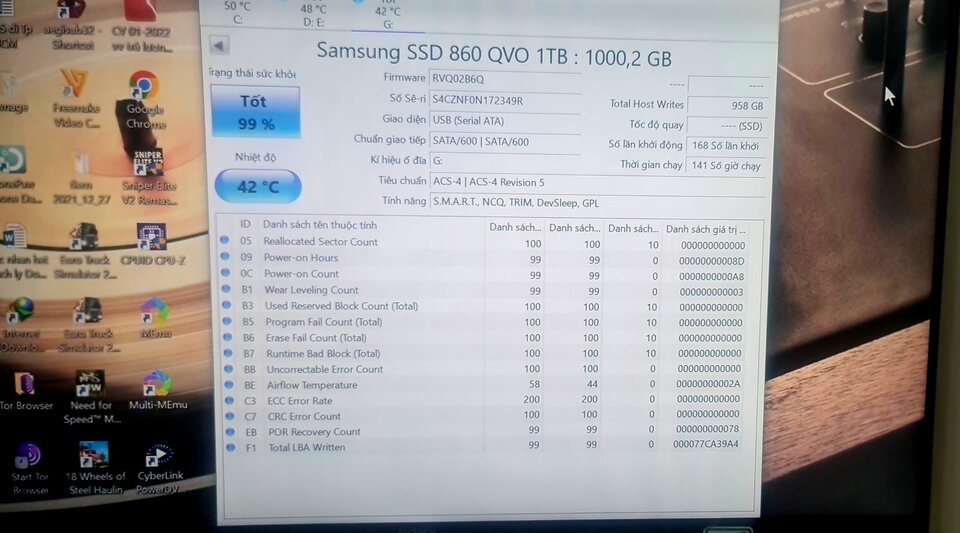Click raw value 00000000002A
The image size is (960, 533).
coord(708,384)
